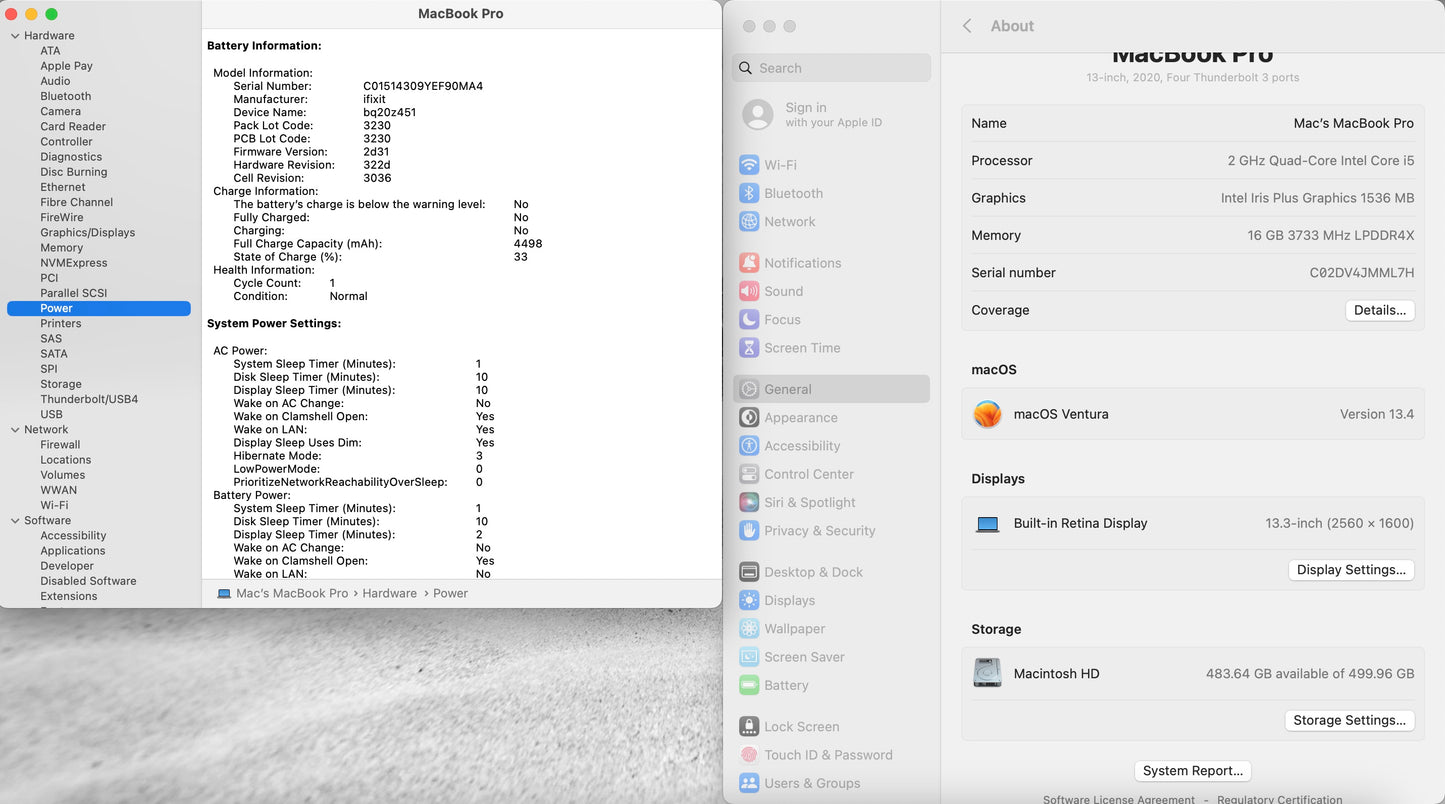Click the Macintosh HD drive icon
This screenshot has width=1445, height=804.
coord(987,673)
